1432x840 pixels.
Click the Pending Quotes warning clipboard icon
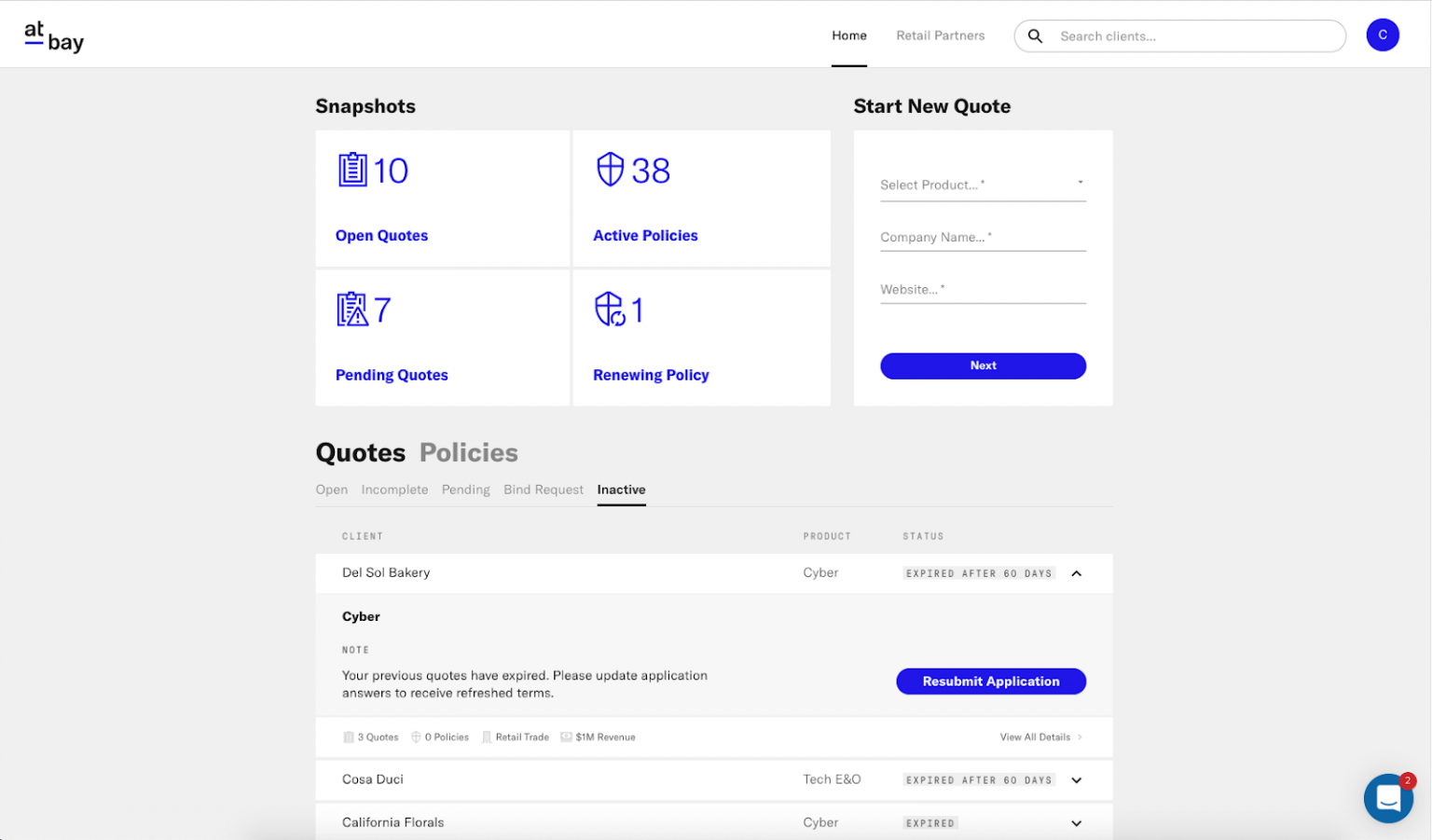(352, 310)
